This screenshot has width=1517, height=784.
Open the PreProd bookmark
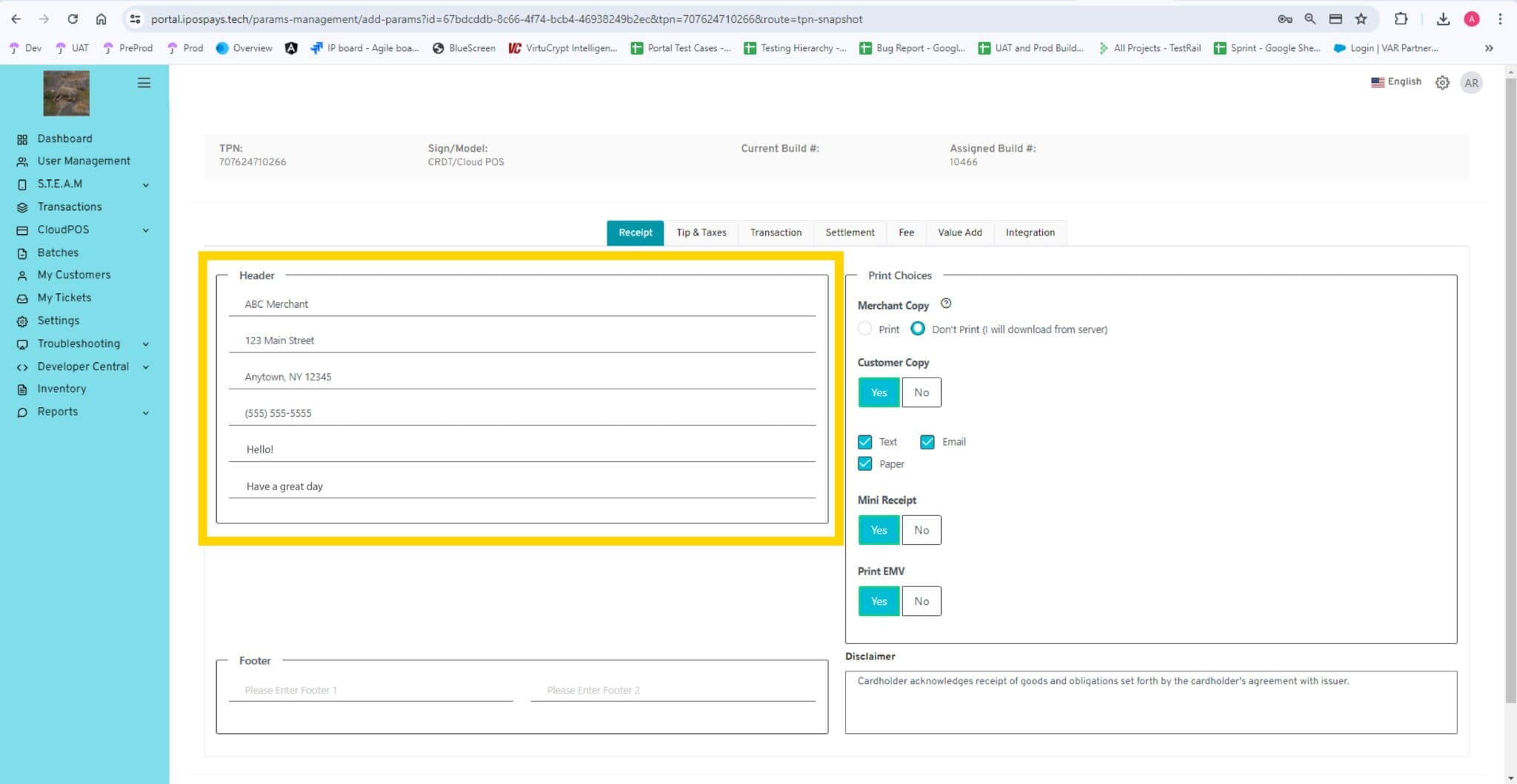pyautogui.click(x=127, y=48)
